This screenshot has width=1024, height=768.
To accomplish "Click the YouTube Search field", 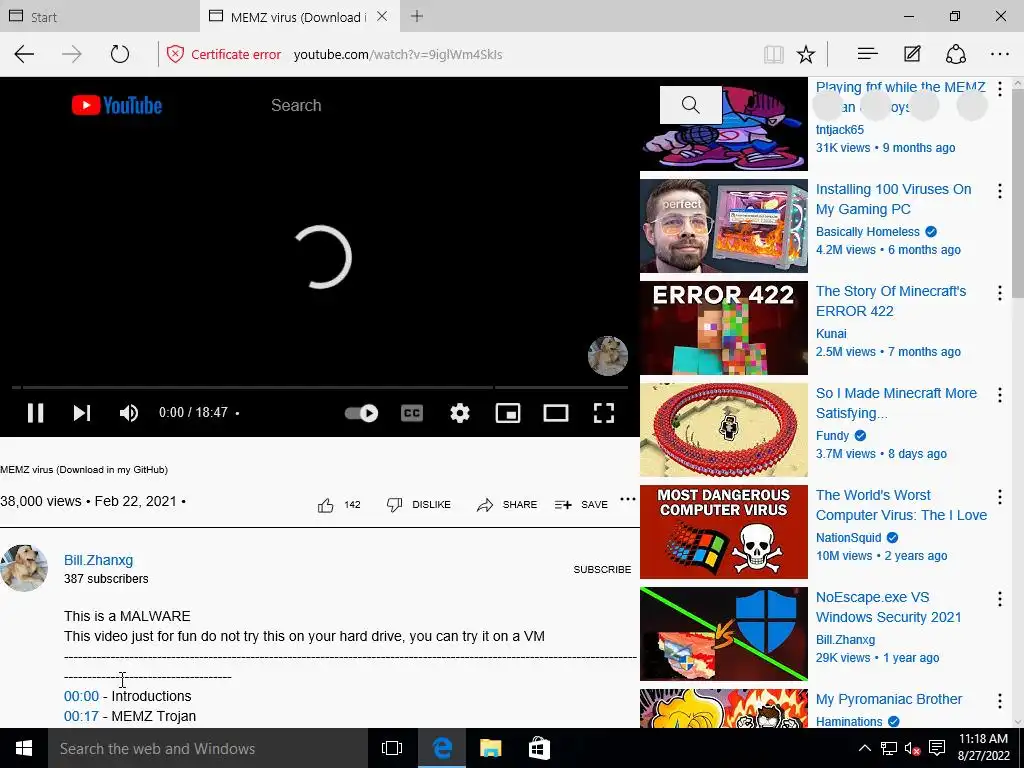I will (x=457, y=105).
